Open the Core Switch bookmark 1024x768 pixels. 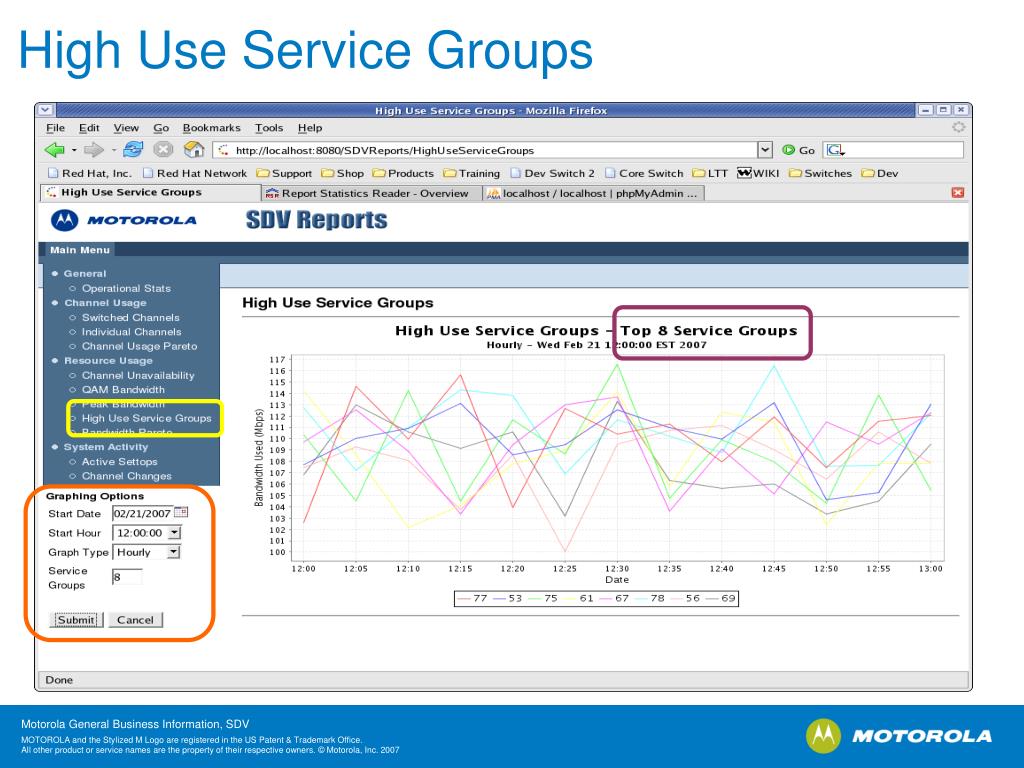644,173
